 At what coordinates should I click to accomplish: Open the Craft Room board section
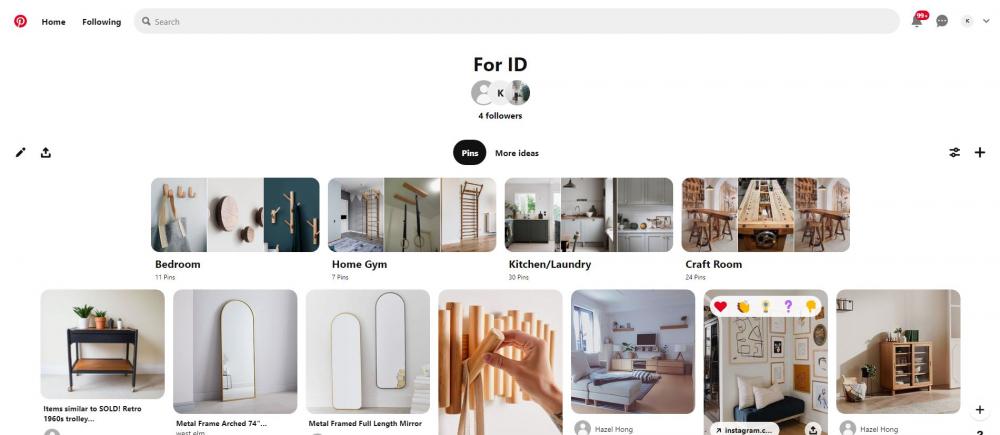tap(765, 229)
